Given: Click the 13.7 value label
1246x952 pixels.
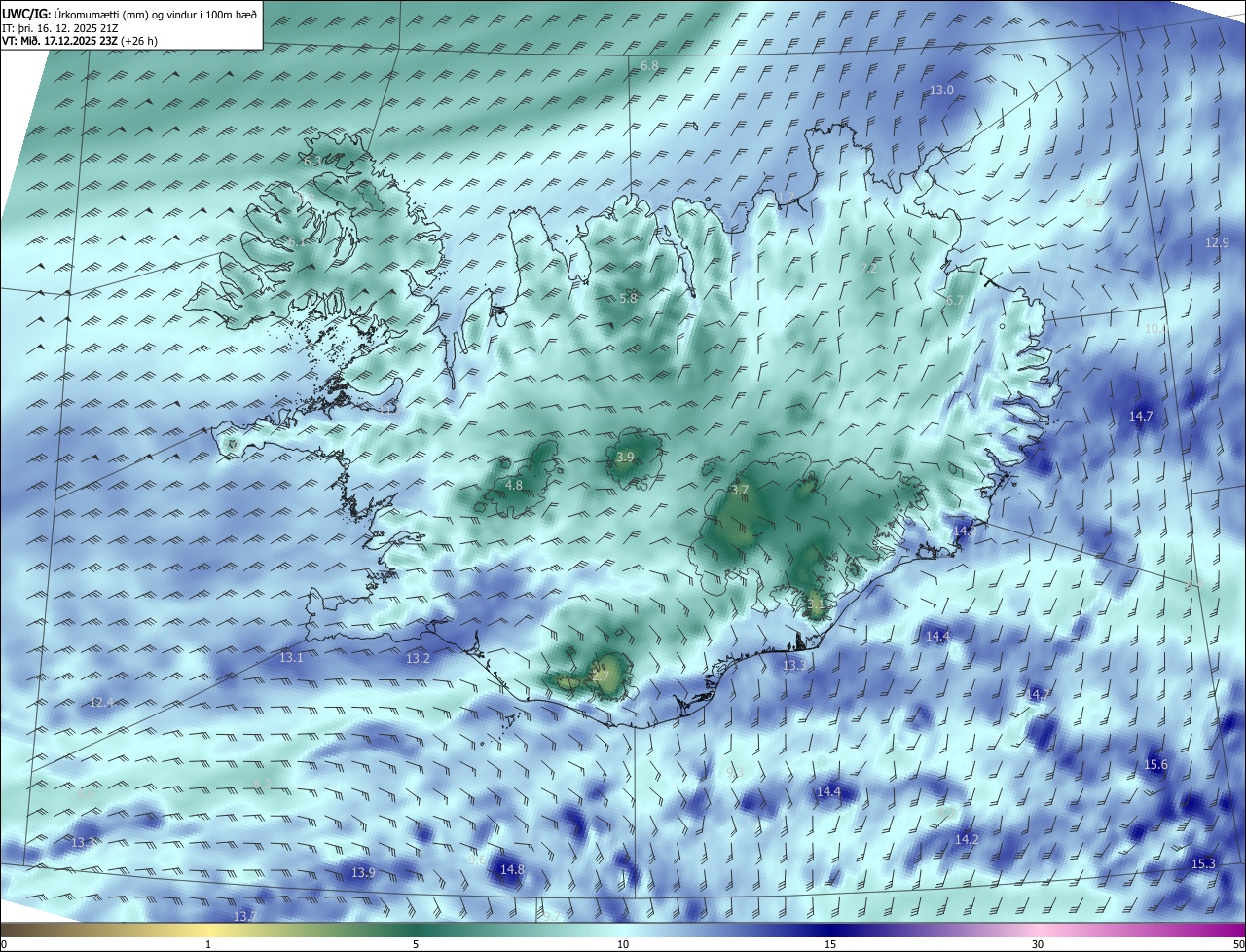Looking at the screenshot, I should point(244,916).
